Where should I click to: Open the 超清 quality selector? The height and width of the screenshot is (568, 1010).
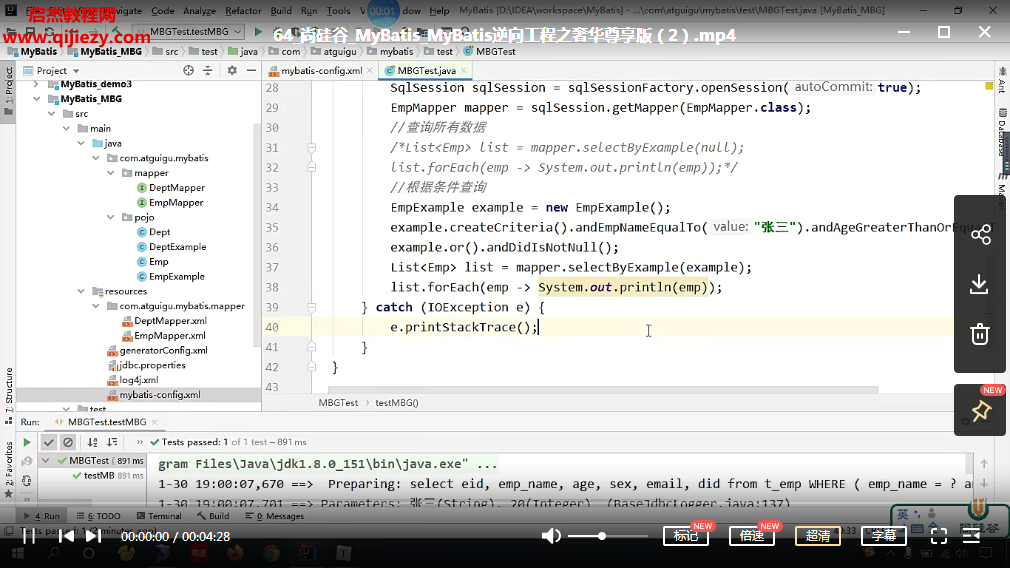pos(818,536)
